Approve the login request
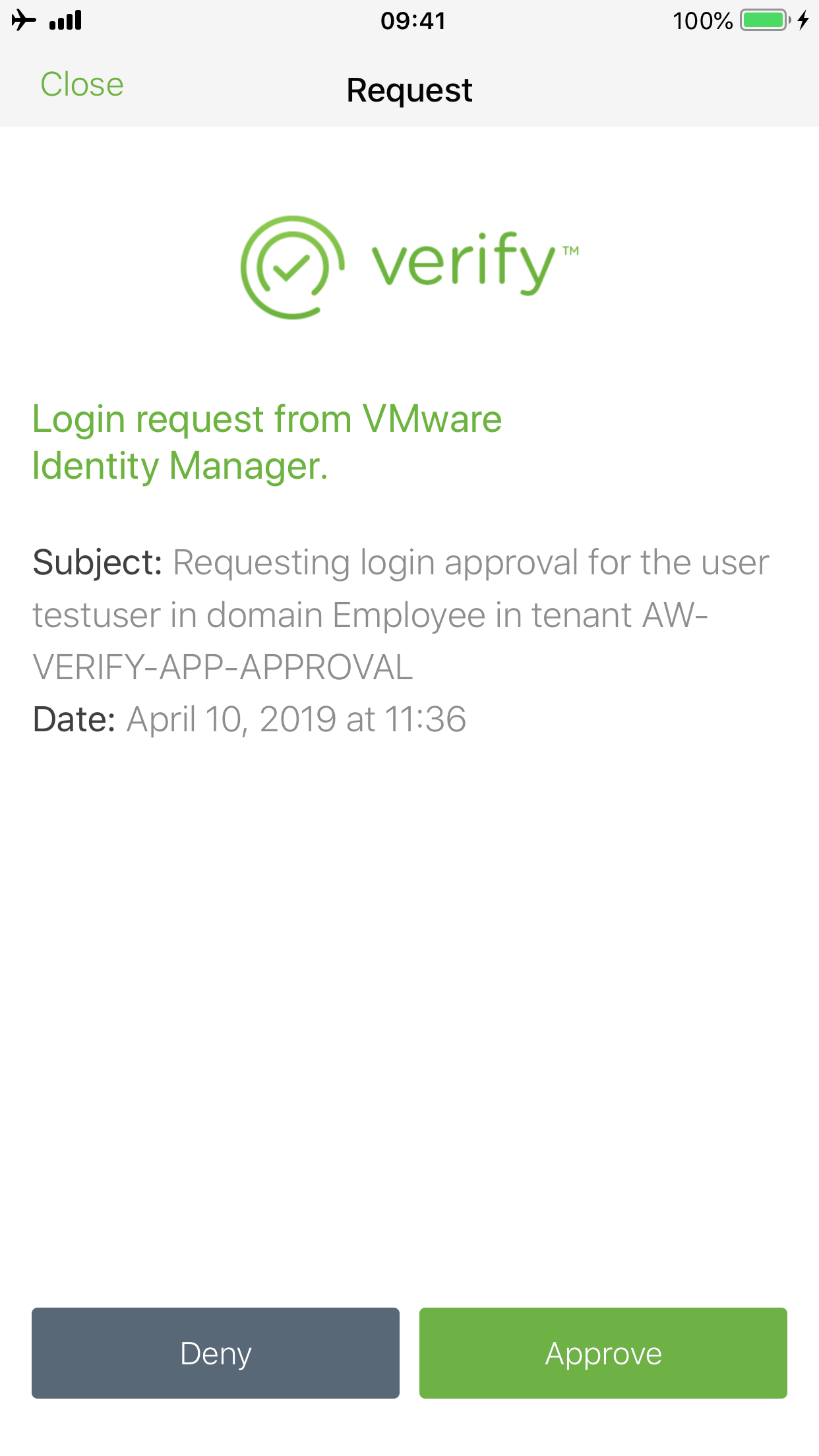 pyautogui.click(x=602, y=1353)
